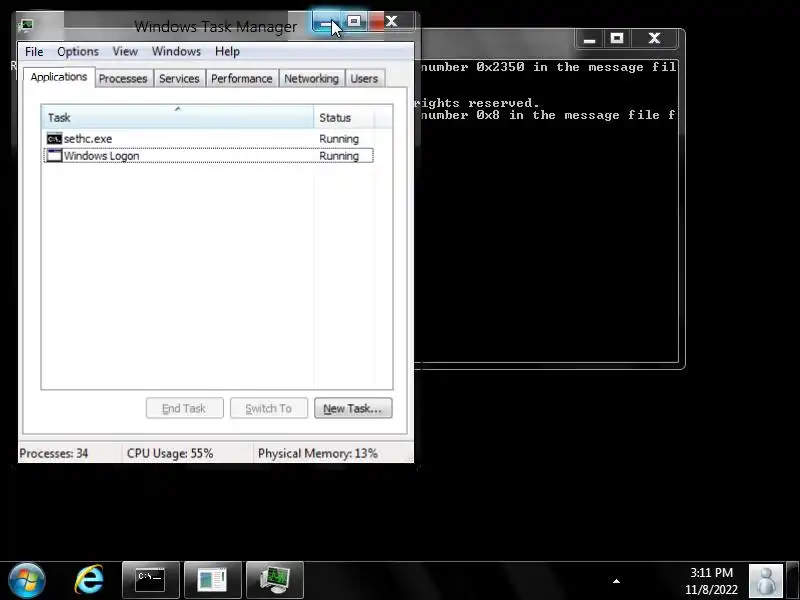Maximize the Windows Task Manager window

pos(354,21)
